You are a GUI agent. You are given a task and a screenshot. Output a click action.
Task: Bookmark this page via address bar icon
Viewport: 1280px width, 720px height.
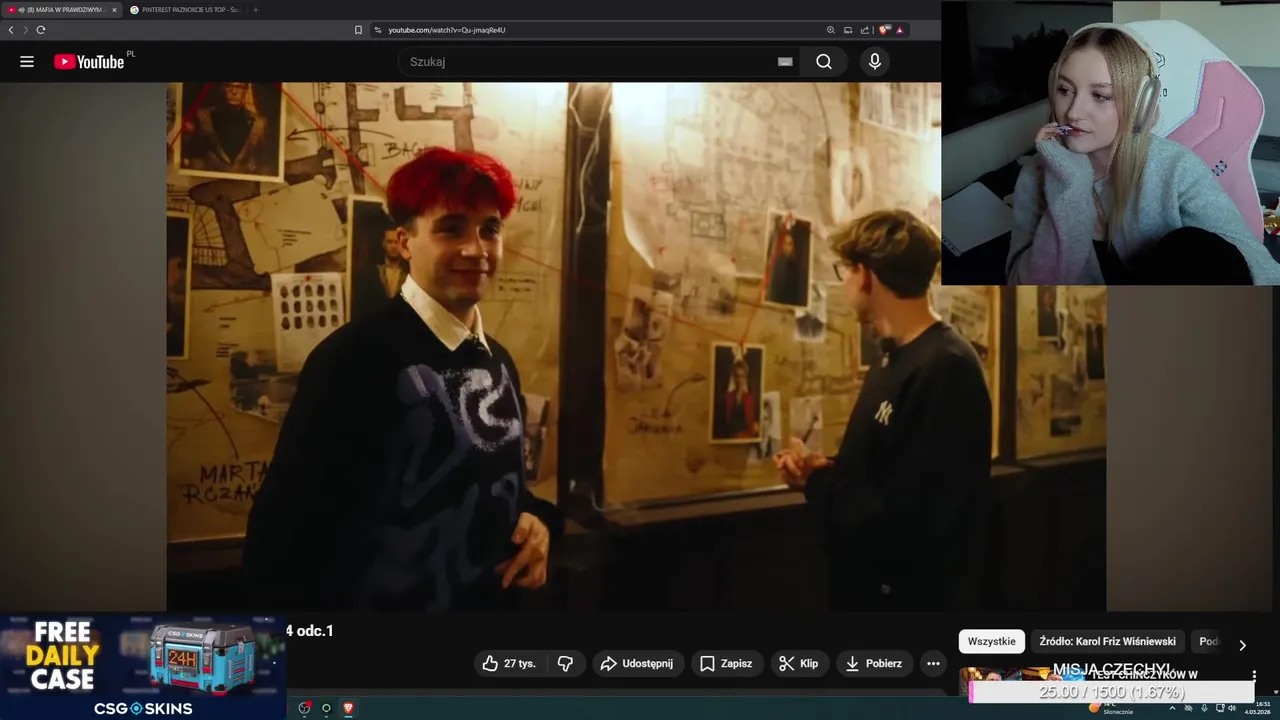tap(358, 30)
